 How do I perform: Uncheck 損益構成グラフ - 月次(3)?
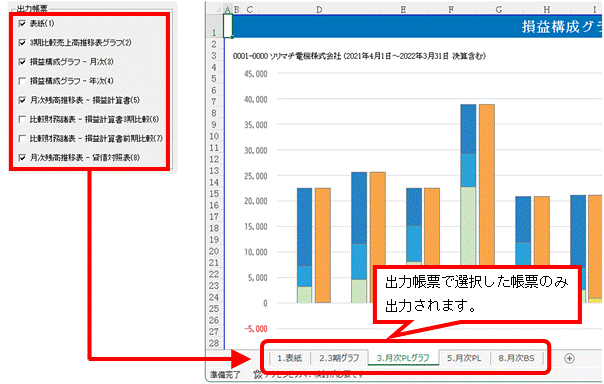click(22, 62)
